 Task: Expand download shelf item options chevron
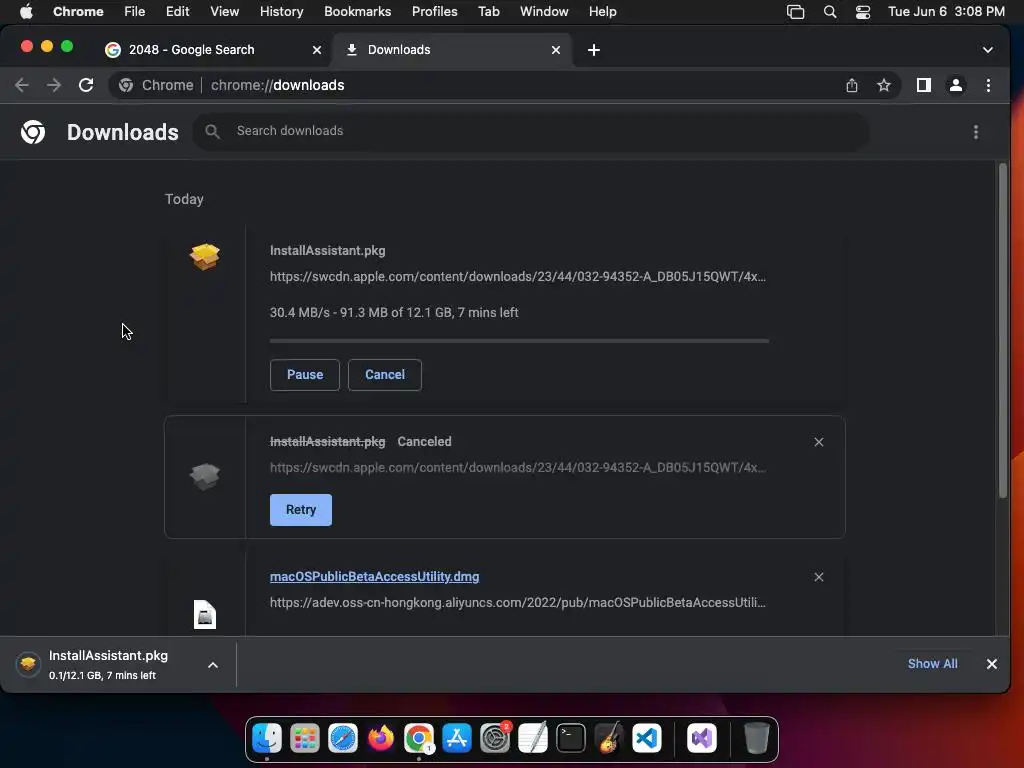(x=212, y=665)
